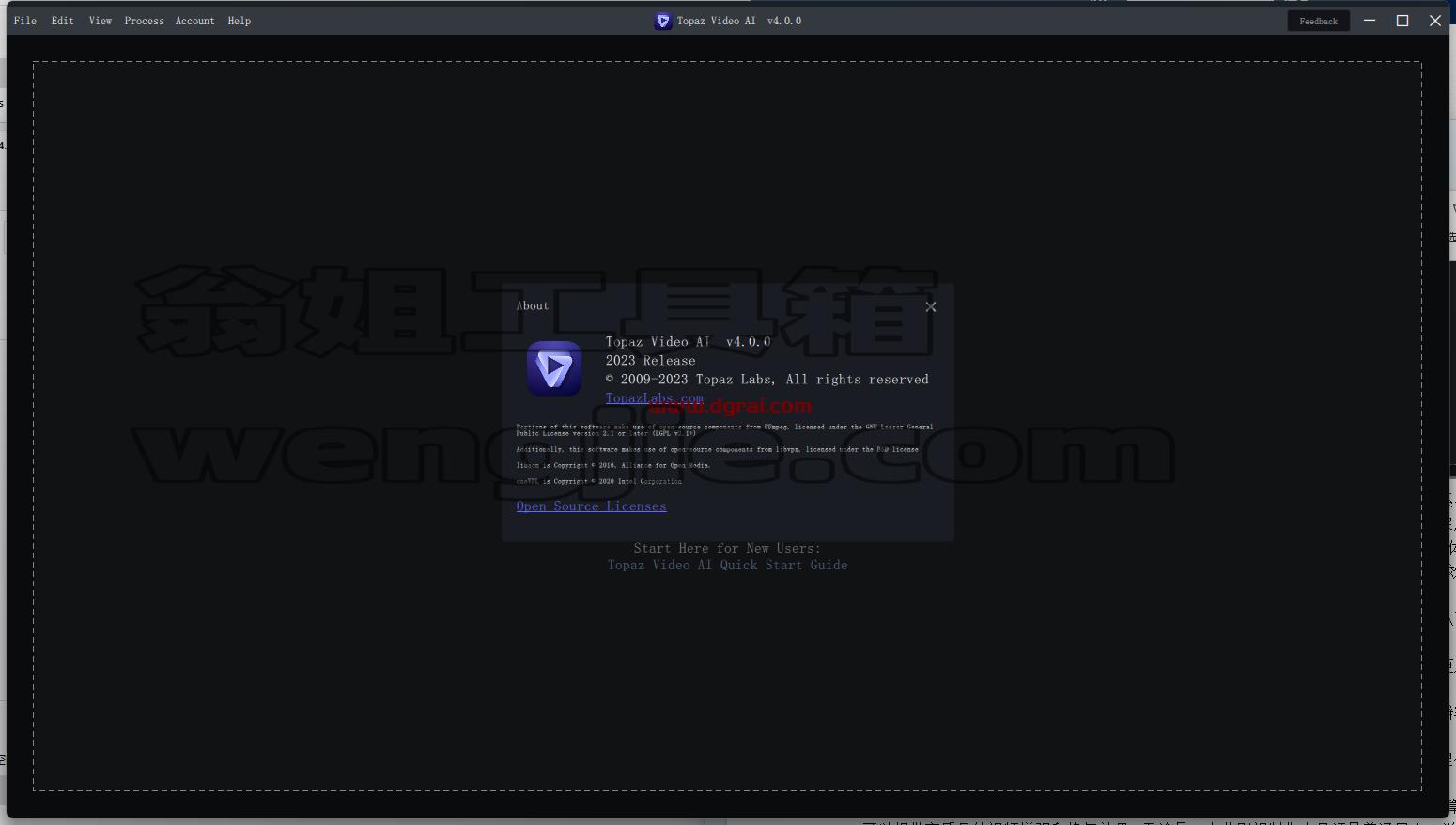Screen dimensions: 1456x825
Task: Open the Process menu
Action: coord(144,21)
